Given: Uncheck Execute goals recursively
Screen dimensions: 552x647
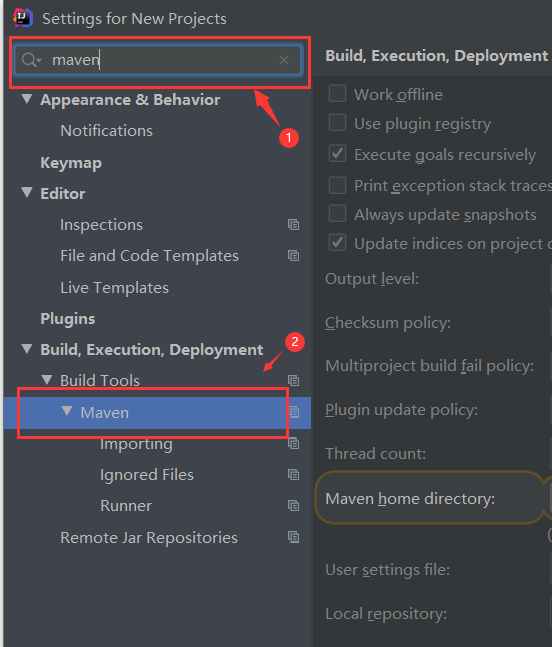Looking at the screenshot, I should tap(337, 153).
